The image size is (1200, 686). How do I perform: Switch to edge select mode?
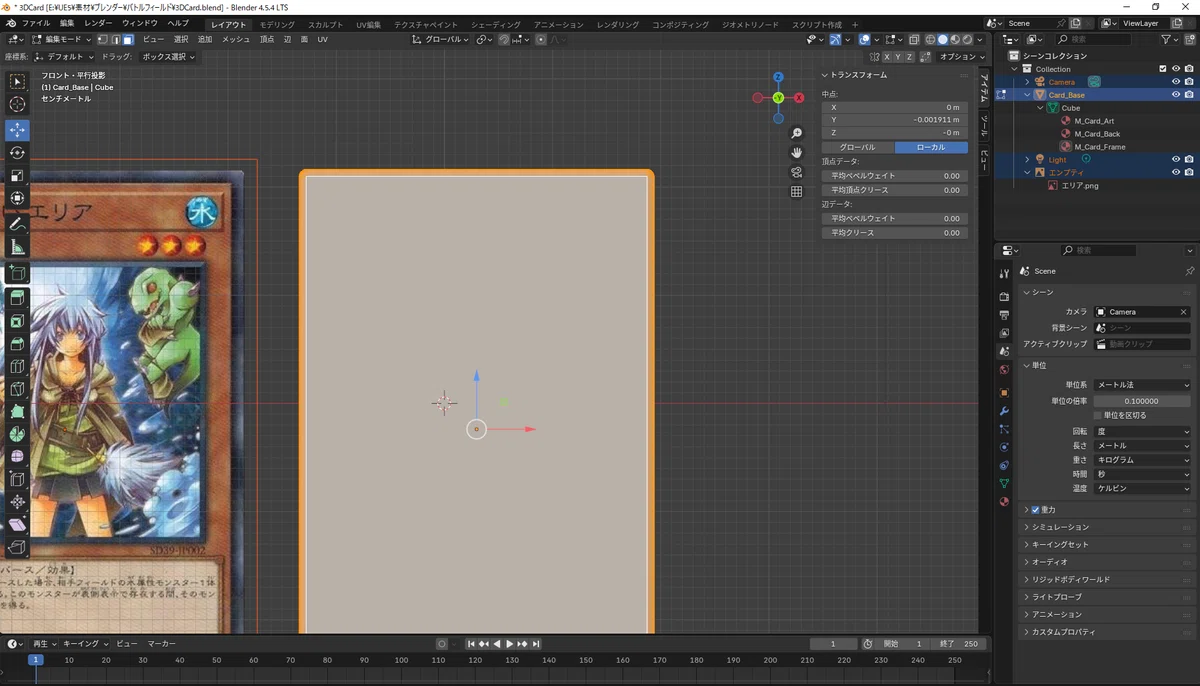pyautogui.click(x=116, y=40)
